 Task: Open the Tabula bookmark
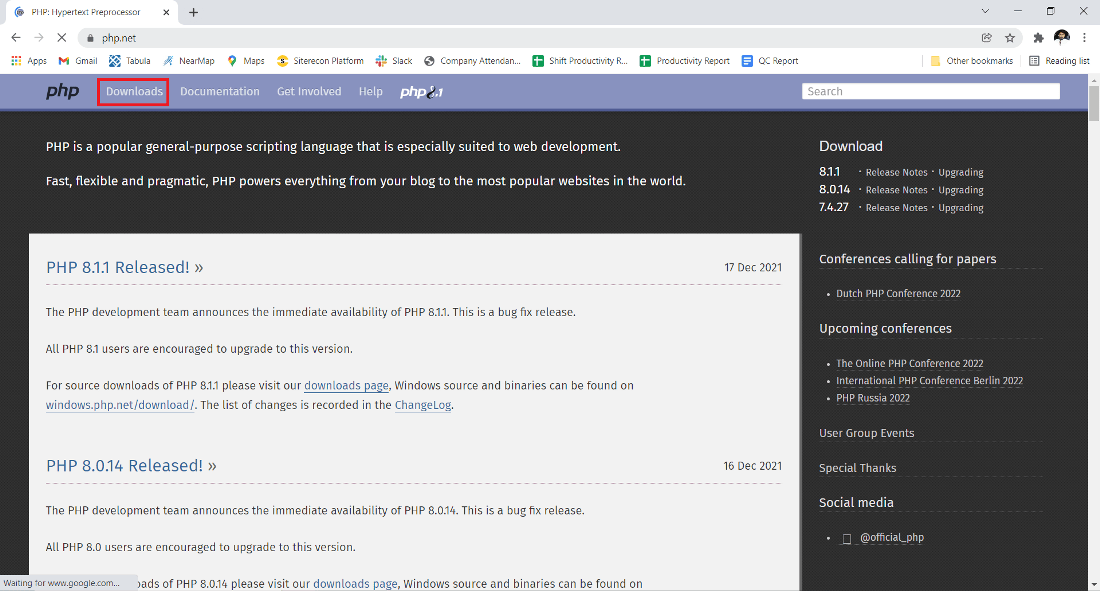[130, 61]
